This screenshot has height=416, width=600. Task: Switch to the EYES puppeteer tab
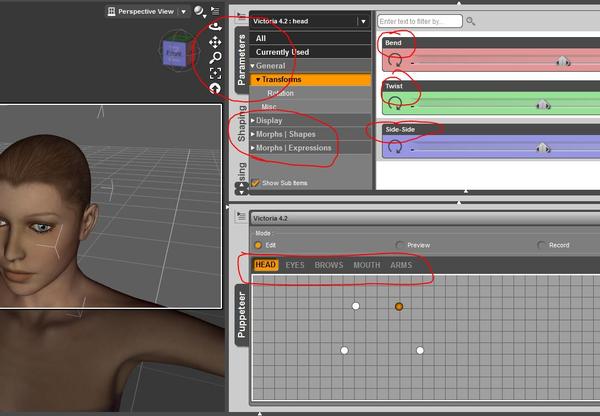(295, 265)
